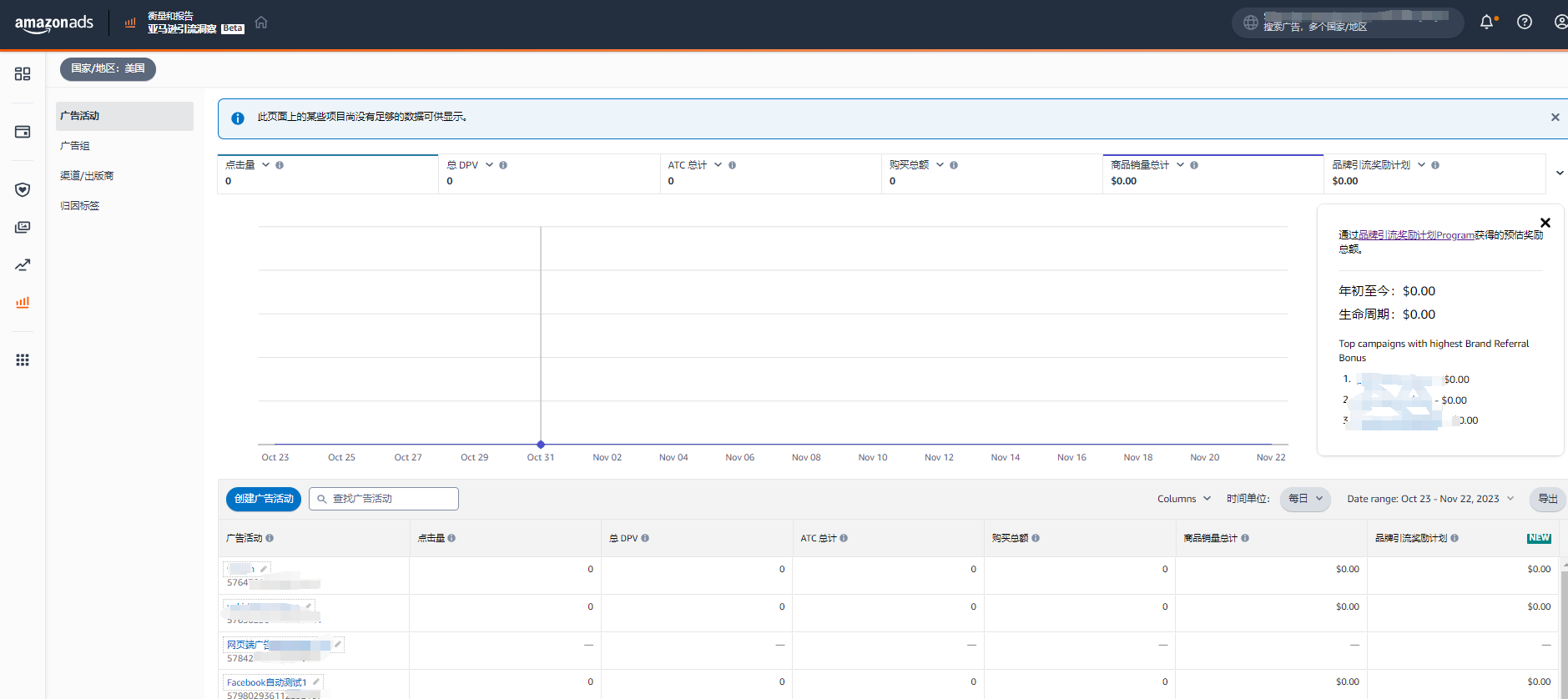This screenshot has width=1568, height=699.
Task: Open the trend line icon in sidebar
Action: point(23,265)
